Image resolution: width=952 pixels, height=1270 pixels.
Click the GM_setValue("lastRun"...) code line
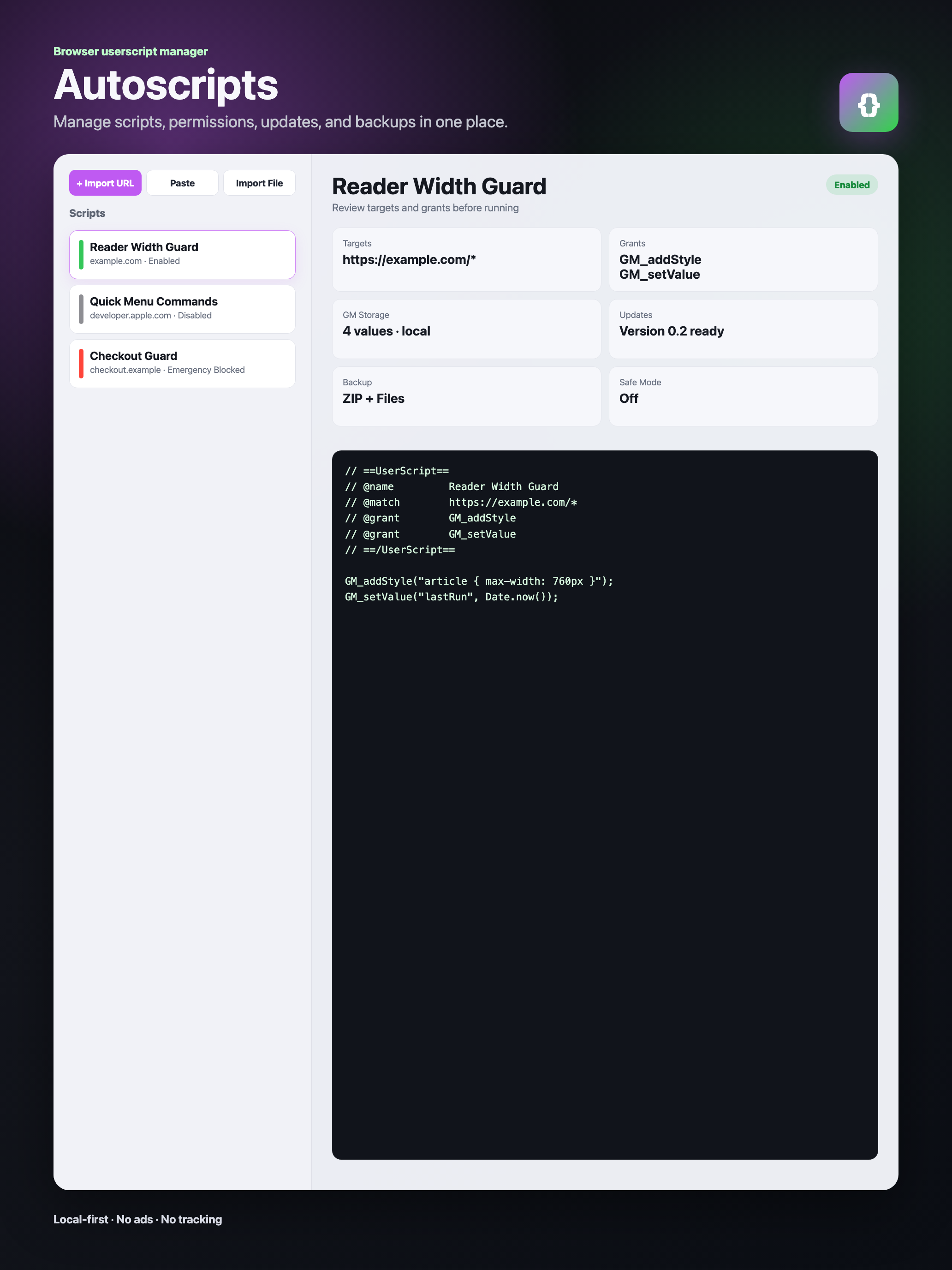pos(451,597)
